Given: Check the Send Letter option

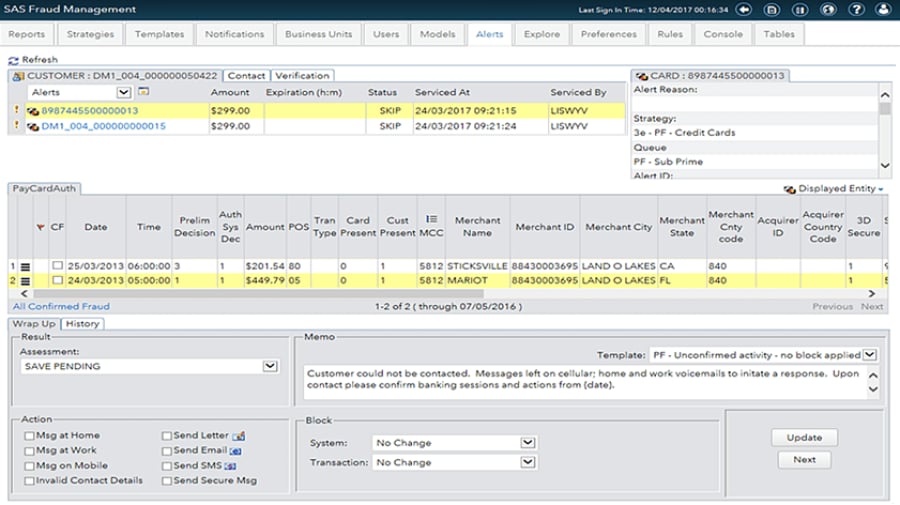Looking at the screenshot, I should point(166,436).
